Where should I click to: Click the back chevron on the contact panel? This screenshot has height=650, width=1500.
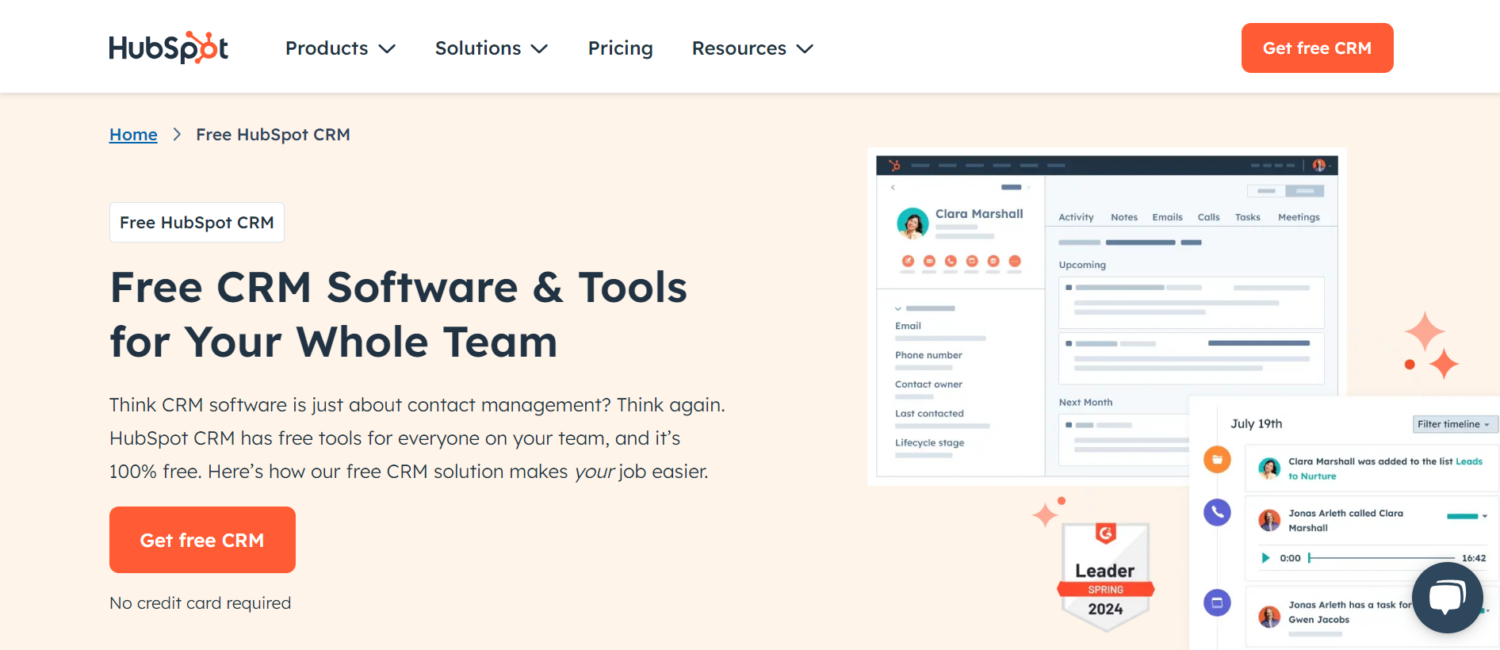pos(893,187)
